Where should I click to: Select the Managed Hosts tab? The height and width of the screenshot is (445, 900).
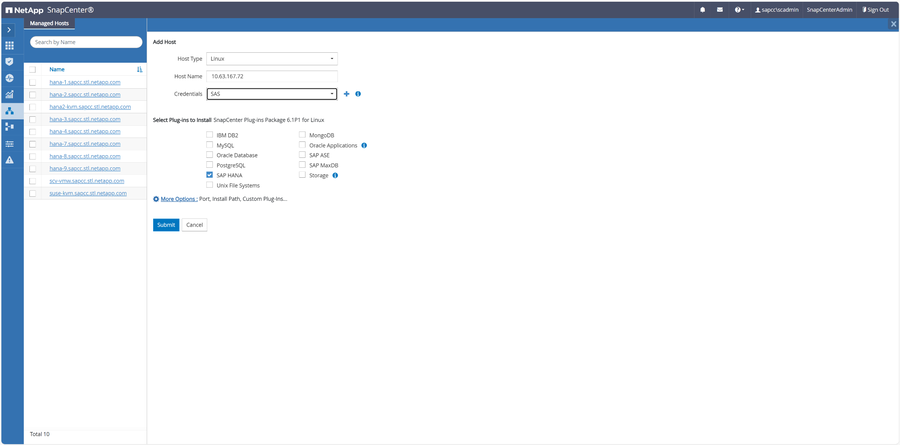click(49, 24)
